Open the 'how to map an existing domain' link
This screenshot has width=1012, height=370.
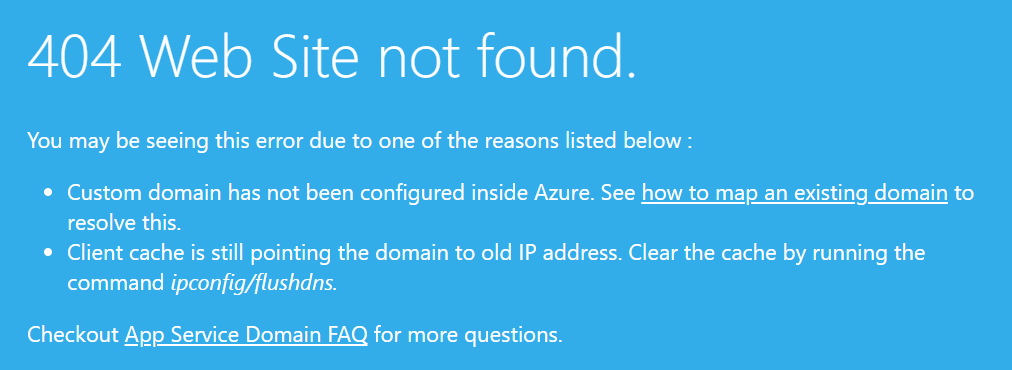[794, 194]
